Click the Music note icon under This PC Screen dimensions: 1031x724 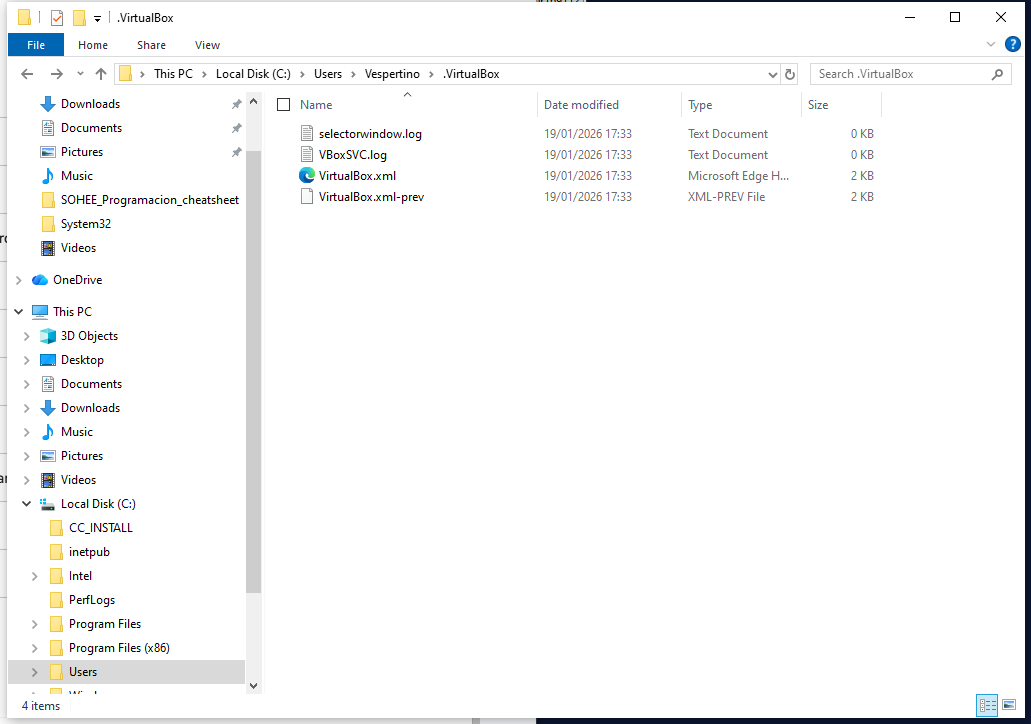(x=48, y=432)
